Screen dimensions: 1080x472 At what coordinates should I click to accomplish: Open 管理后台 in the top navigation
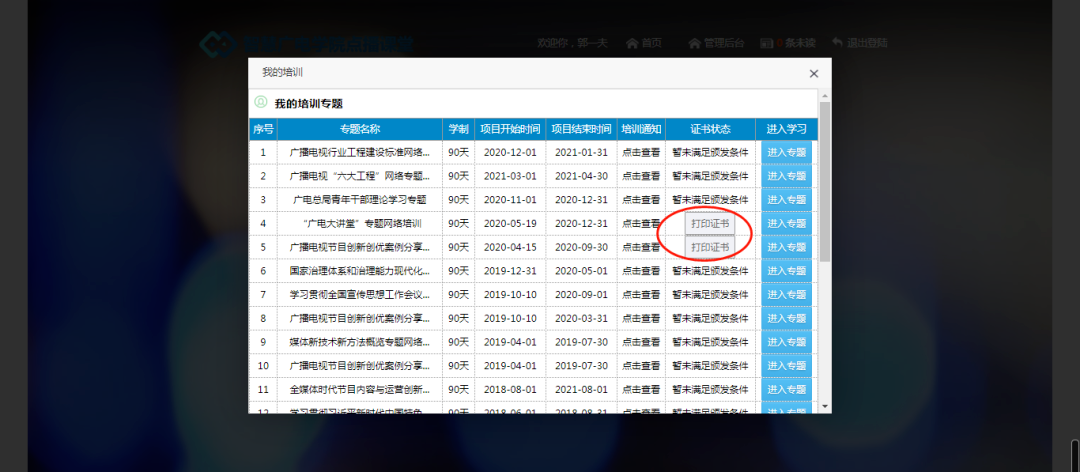pyautogui.click(x=724, y=43)
